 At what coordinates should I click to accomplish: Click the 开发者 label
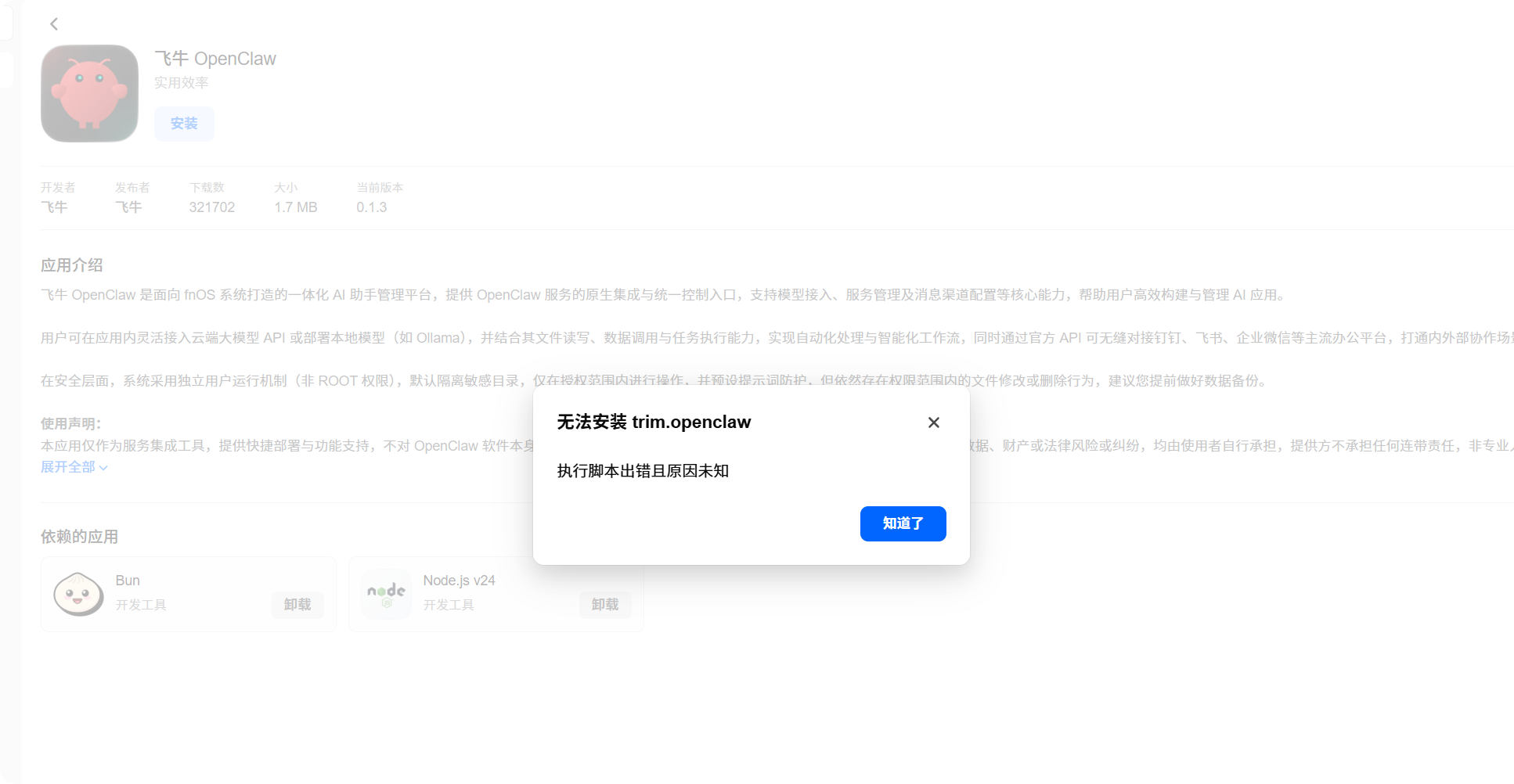click(58, 188)
